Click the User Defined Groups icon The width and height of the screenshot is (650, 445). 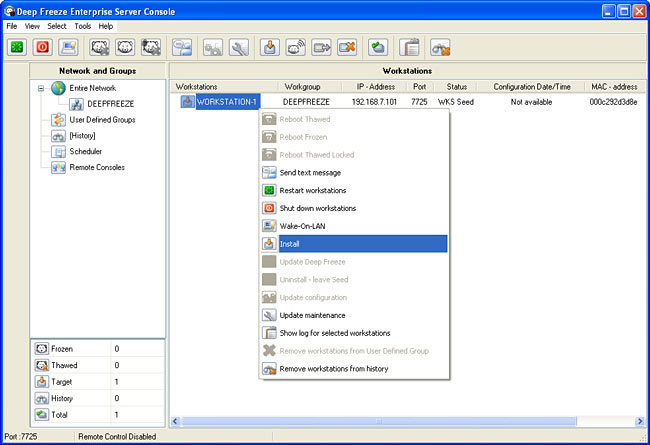(58, 120)
